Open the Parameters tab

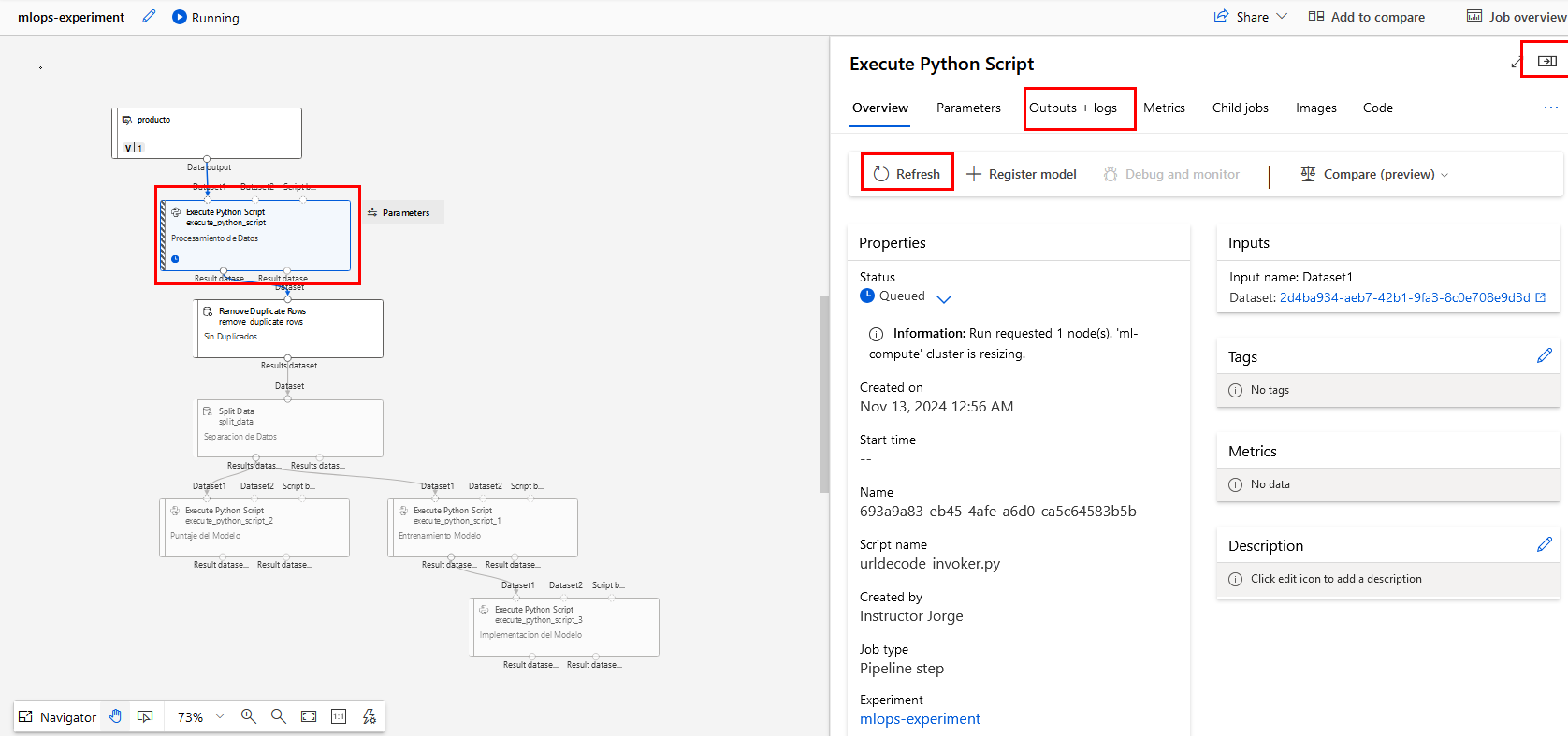968,108
